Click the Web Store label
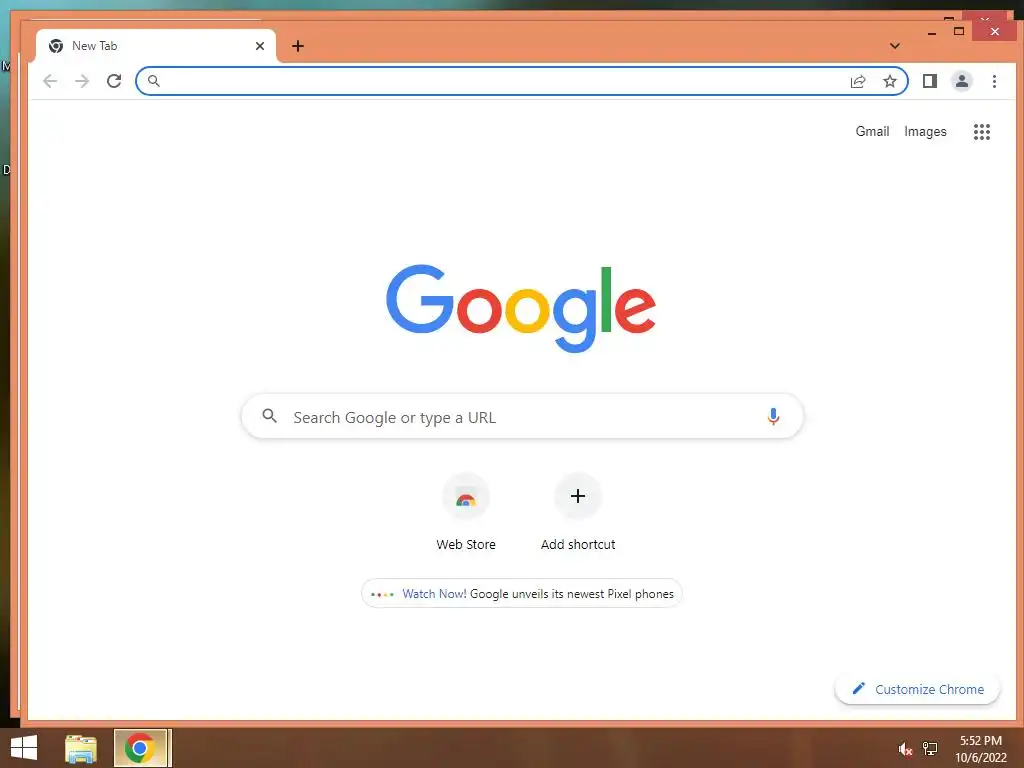The image size is (1024, 768). [466, 544]
